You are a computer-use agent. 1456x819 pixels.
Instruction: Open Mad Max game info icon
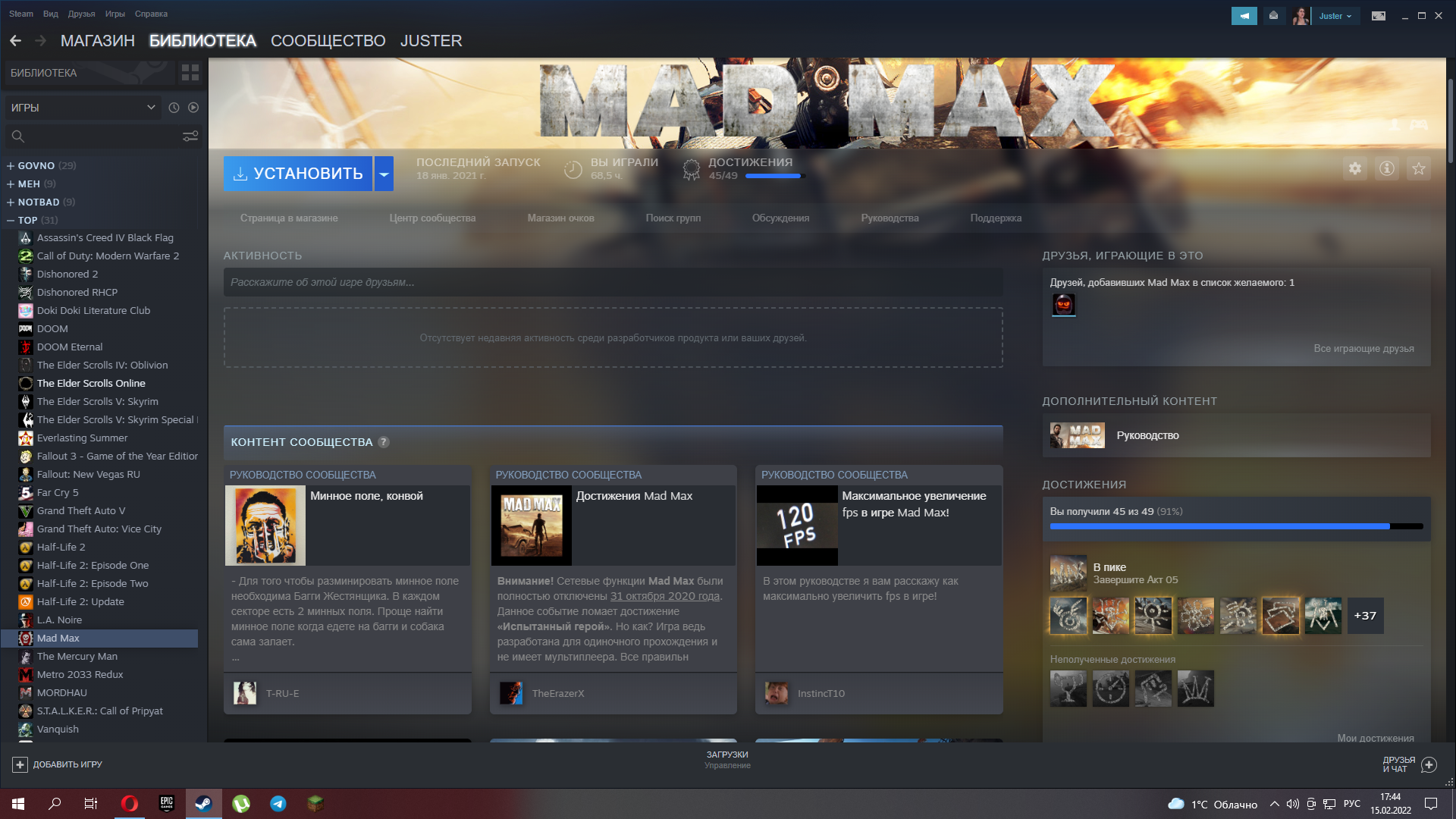(1387, 168)
